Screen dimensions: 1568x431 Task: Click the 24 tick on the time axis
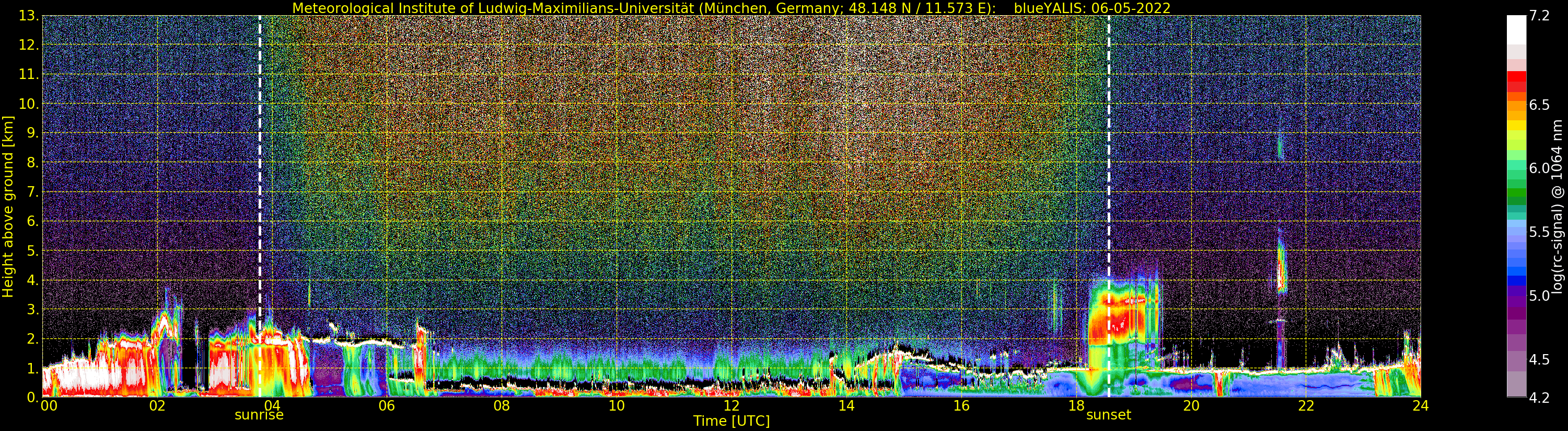point(1420,406)
